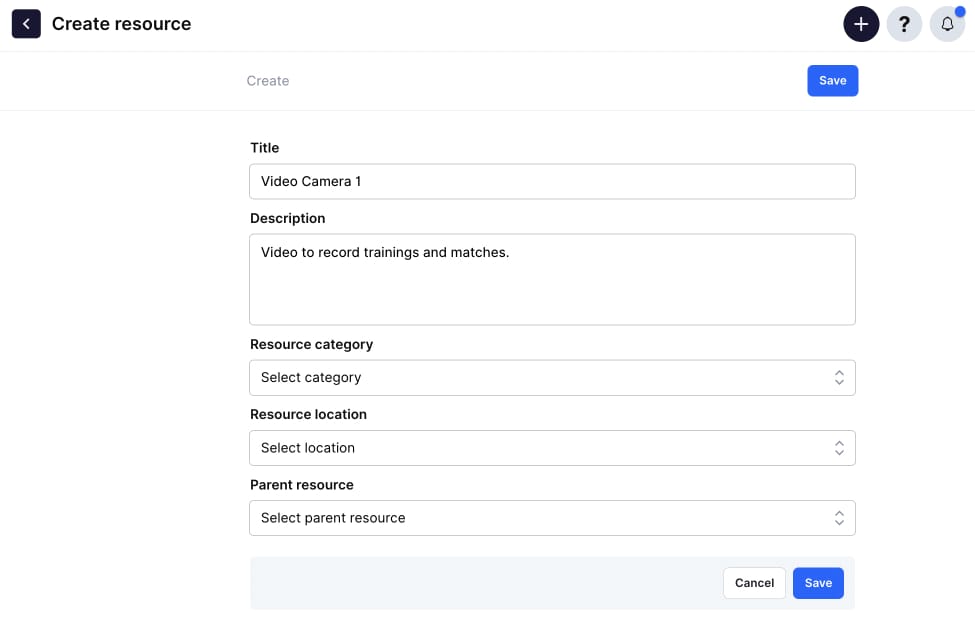Open the Select parent resource dropdown

(x=552, y=518)
